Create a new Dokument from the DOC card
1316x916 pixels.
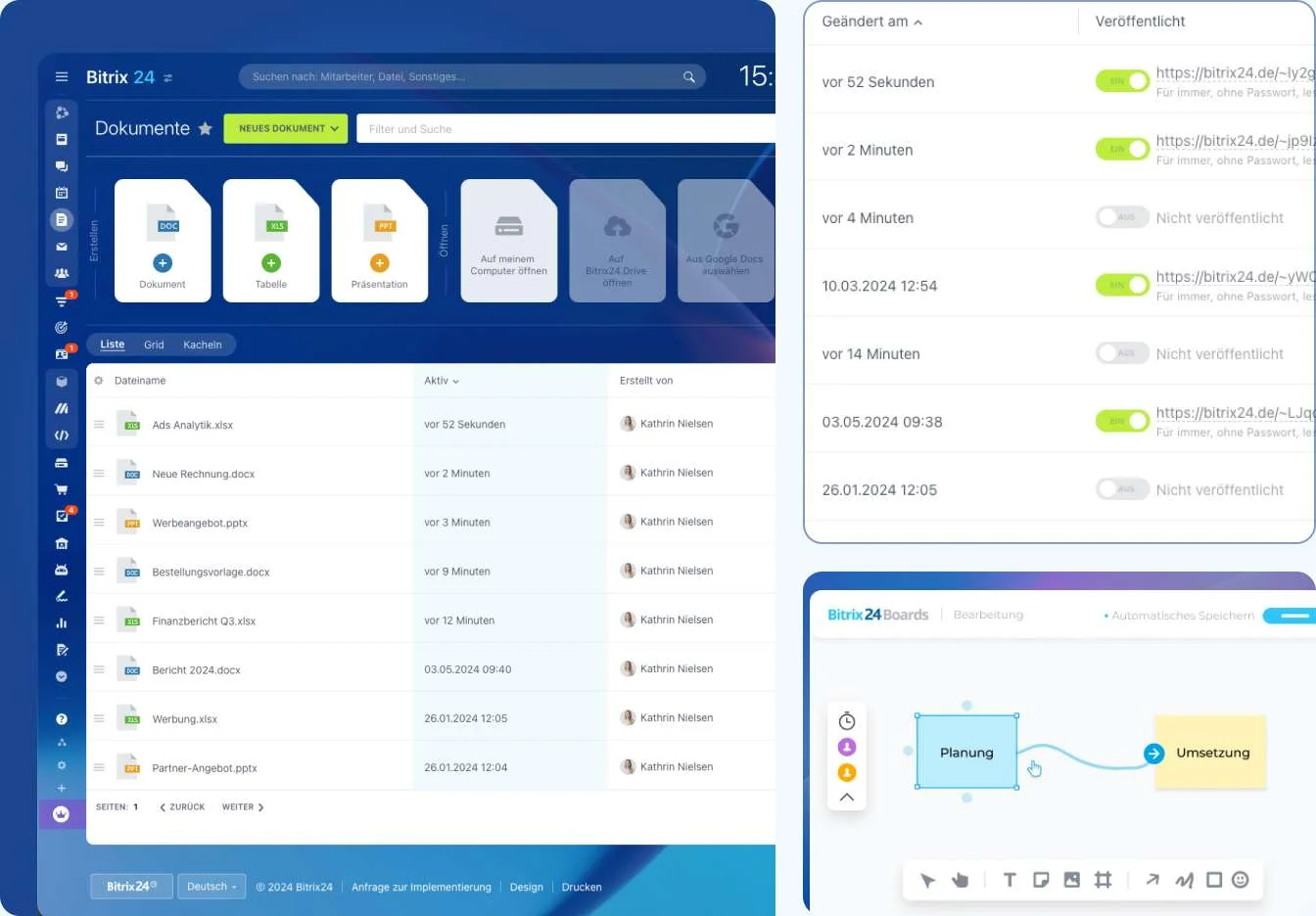click(163, 241)
